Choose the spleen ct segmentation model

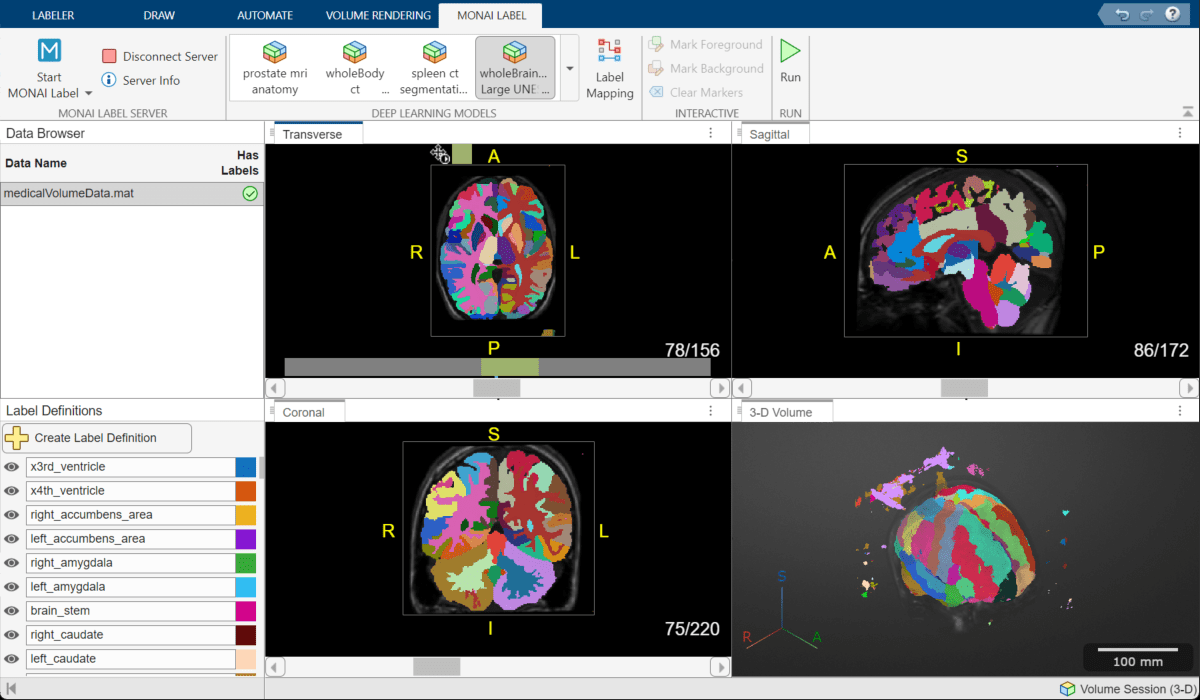pyautogui.click(x=434, y=65)
